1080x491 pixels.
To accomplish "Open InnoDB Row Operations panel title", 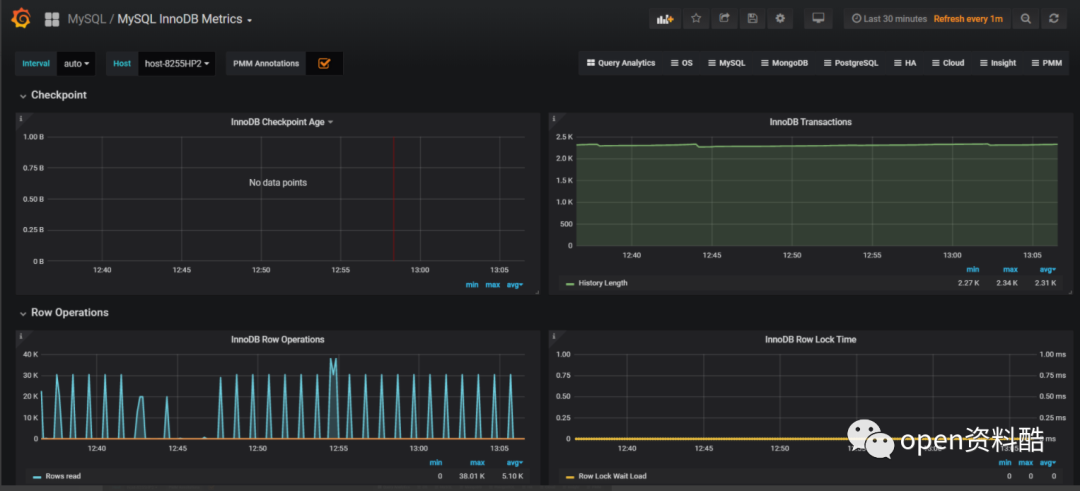I will point(278,339).
